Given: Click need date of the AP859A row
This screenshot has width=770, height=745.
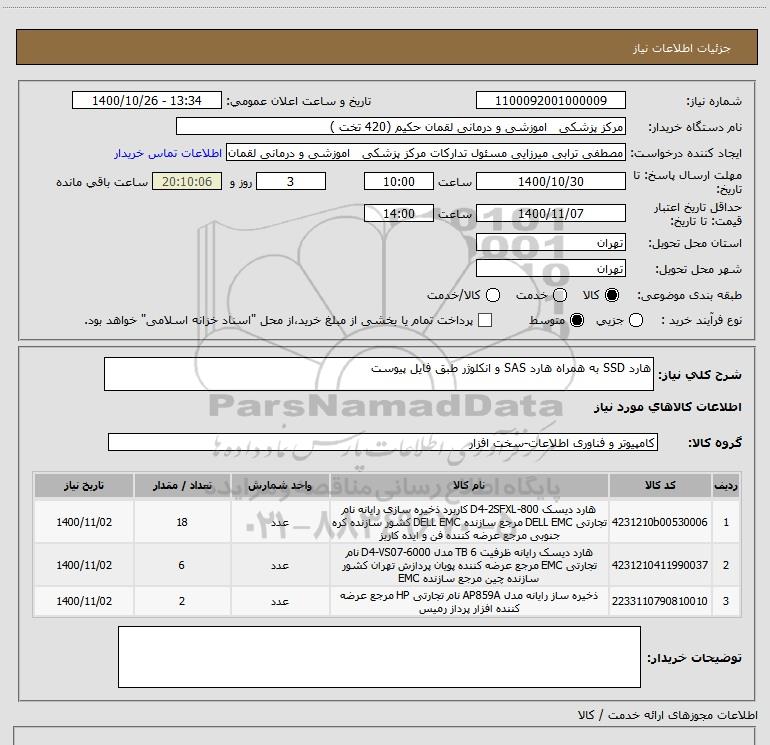Looking at the screenshot, I should (84, 601).
